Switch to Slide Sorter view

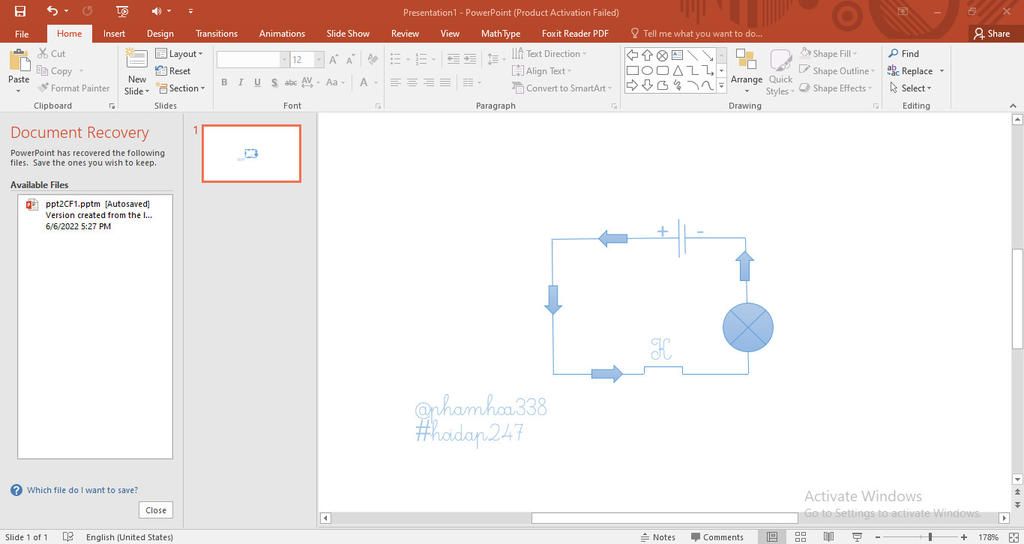point(800,537)
